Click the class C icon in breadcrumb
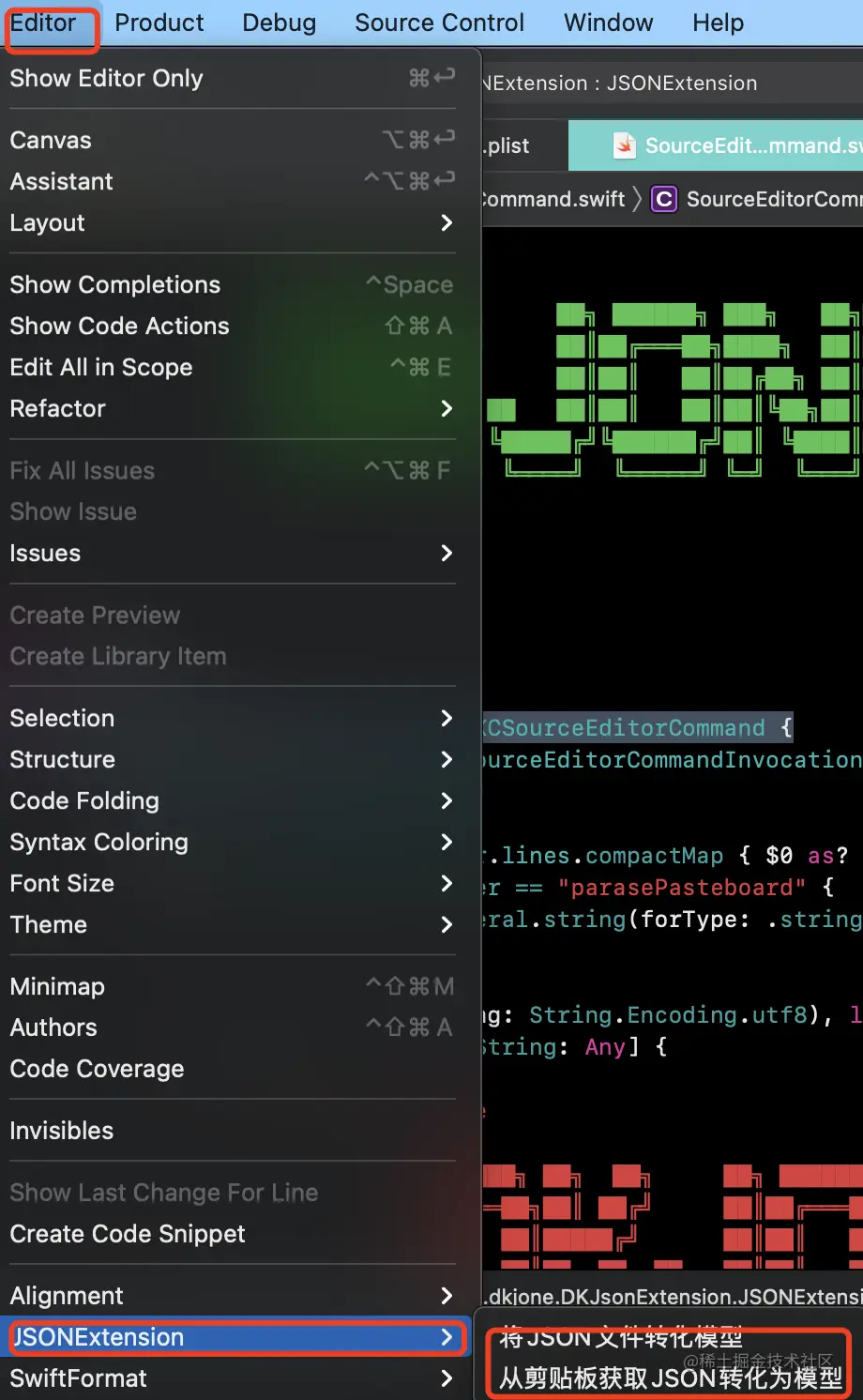Viewport: 863px width, 1400px height. (664, 199)
